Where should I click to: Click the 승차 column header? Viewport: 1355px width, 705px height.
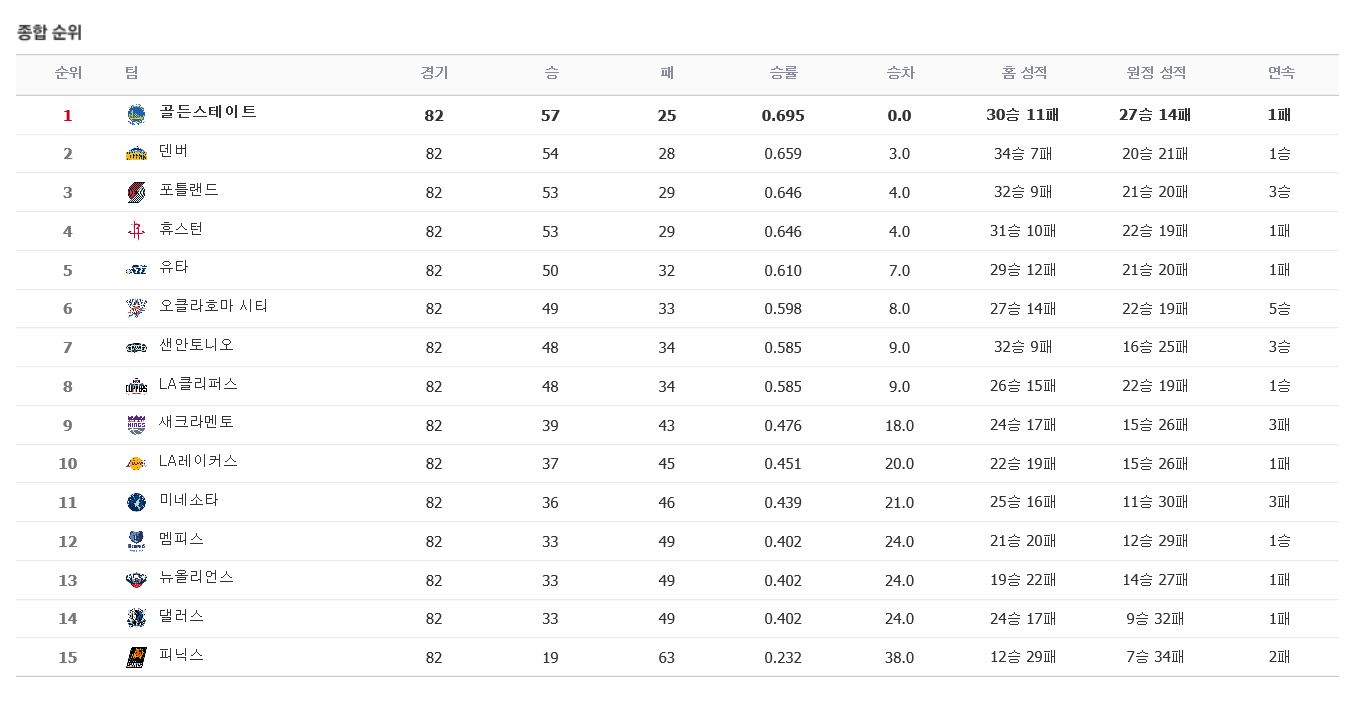click(x=900, y=73)
